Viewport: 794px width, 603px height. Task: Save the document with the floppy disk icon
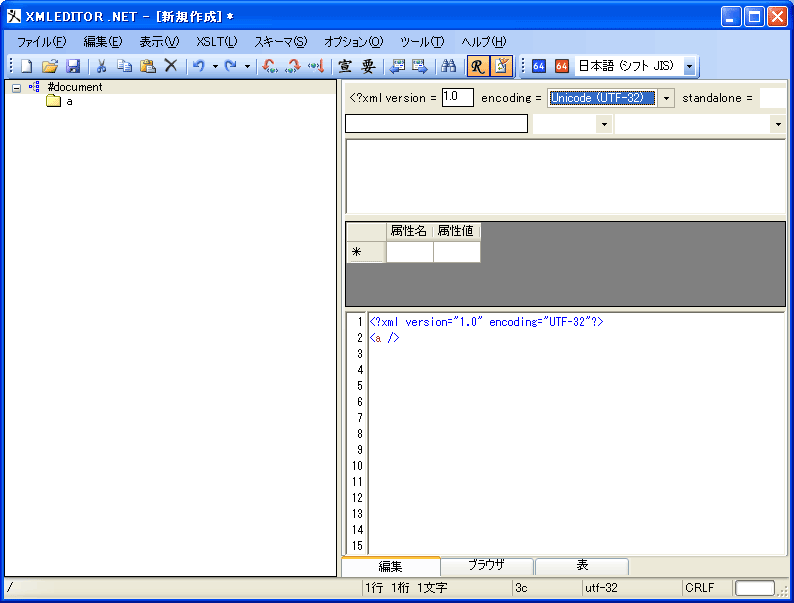coord(73,66)
